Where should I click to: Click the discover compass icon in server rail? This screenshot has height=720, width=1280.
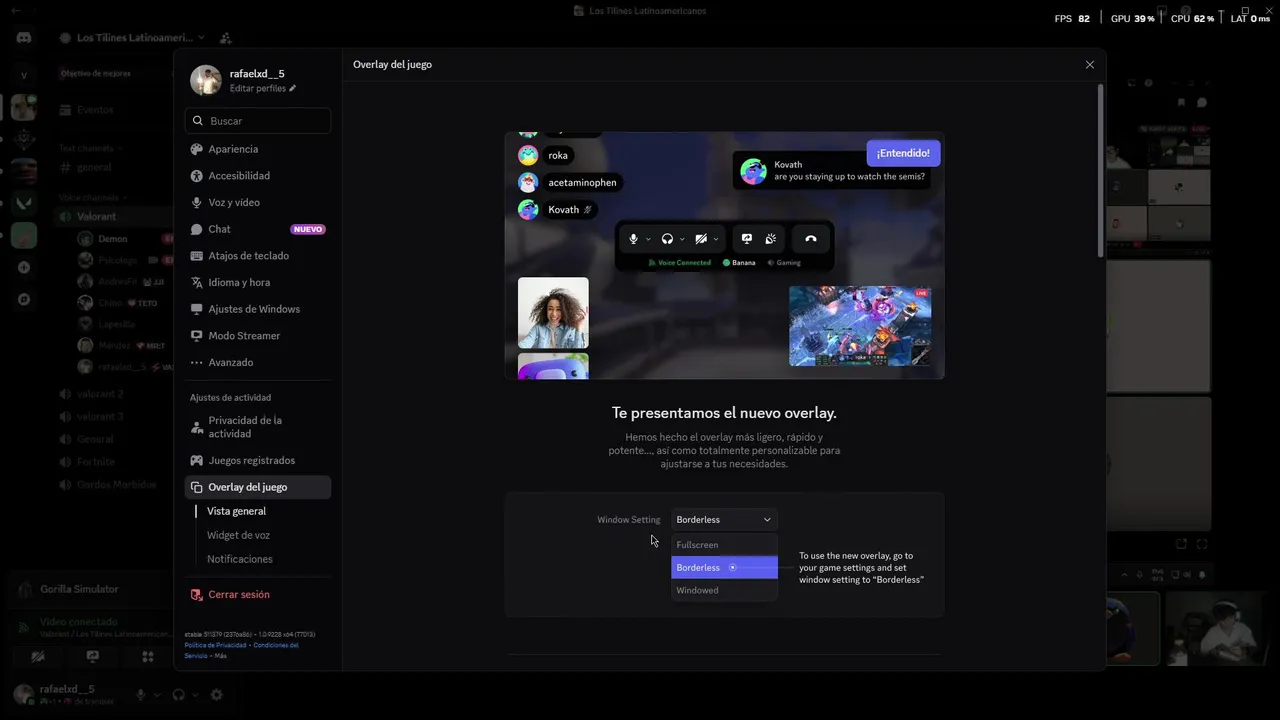[x=24, y=299]
